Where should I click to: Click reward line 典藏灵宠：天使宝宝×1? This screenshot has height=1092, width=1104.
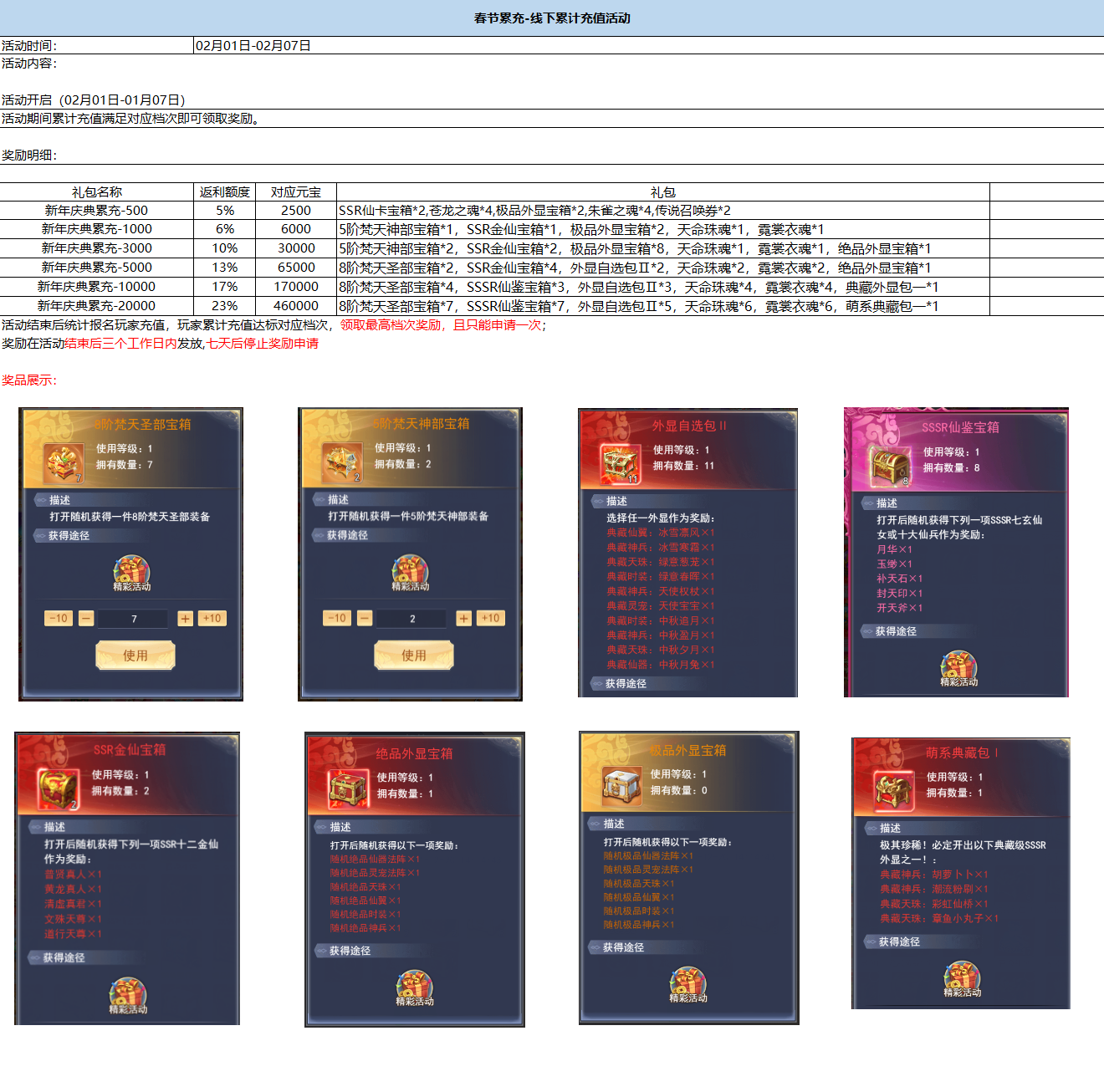pyautogui.click(x=661, y=605)
